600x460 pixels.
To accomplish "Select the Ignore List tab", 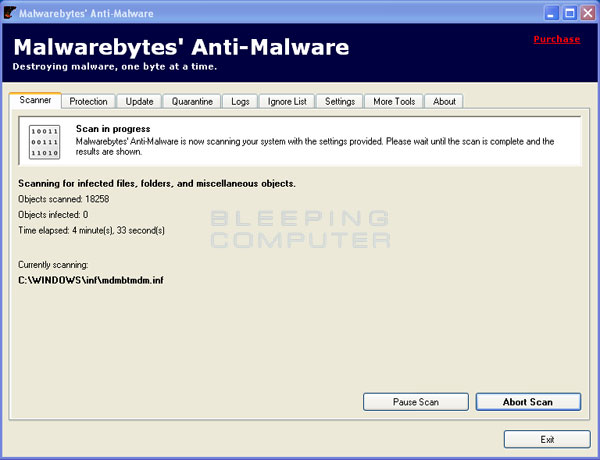I will 287,101.
